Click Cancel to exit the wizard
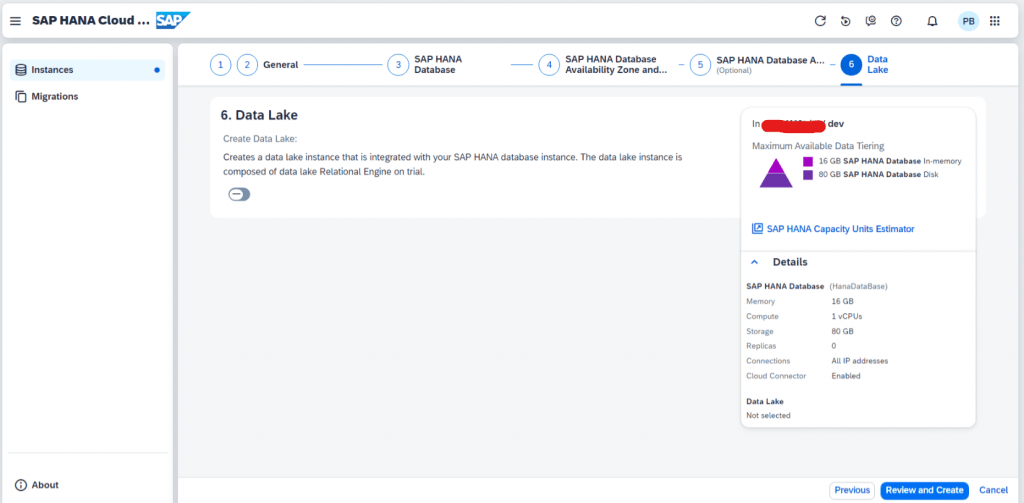Screen dimensions: 1024x503 tap(993, 490)
